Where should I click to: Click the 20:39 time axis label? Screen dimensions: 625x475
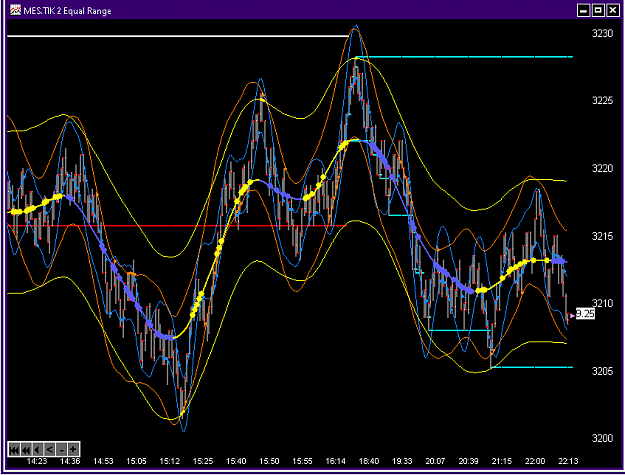click(x=468, y=461)
